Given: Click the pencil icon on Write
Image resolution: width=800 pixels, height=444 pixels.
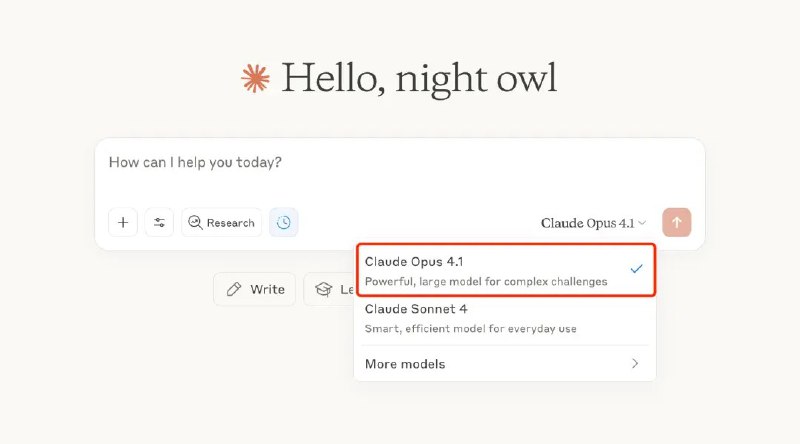Looking at the screenshot, I should pos(234,289).
